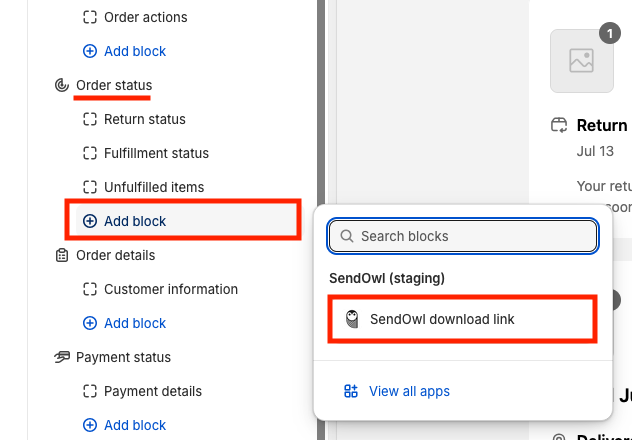The height and width of the screenshot is (440, 632).
Task: Click the Fulfillment status block icon
Action: click(90, 153)
